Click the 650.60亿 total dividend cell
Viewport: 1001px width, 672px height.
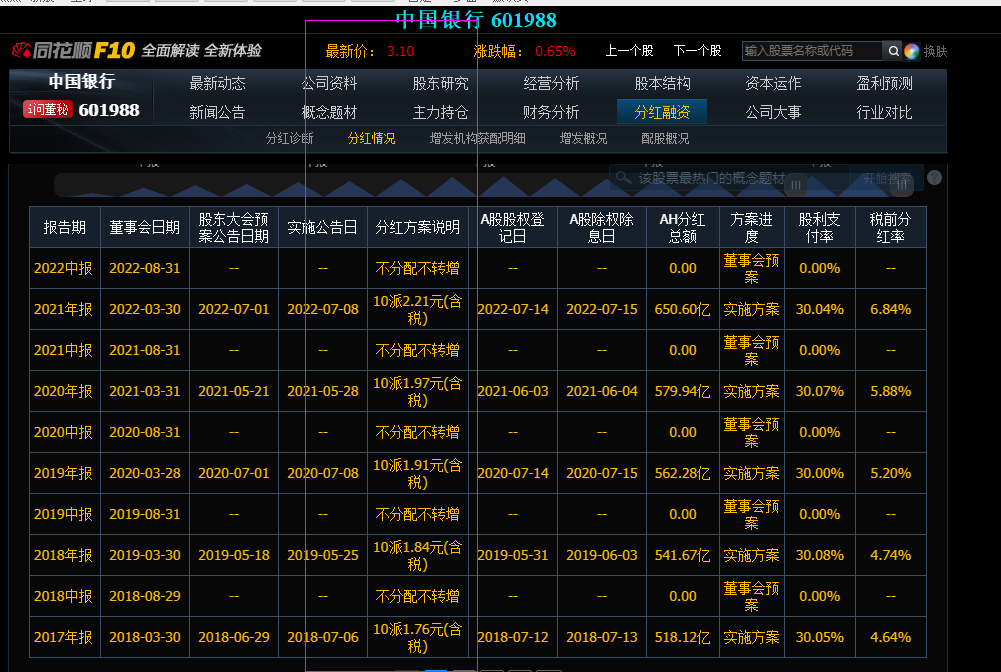[682, 309]
